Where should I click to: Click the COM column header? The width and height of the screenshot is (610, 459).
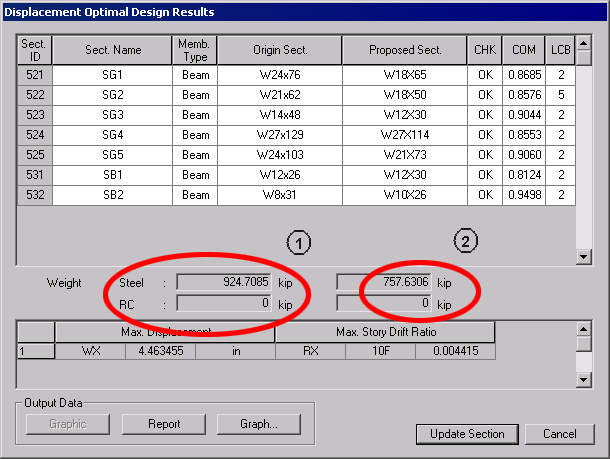tap(523, 50)
